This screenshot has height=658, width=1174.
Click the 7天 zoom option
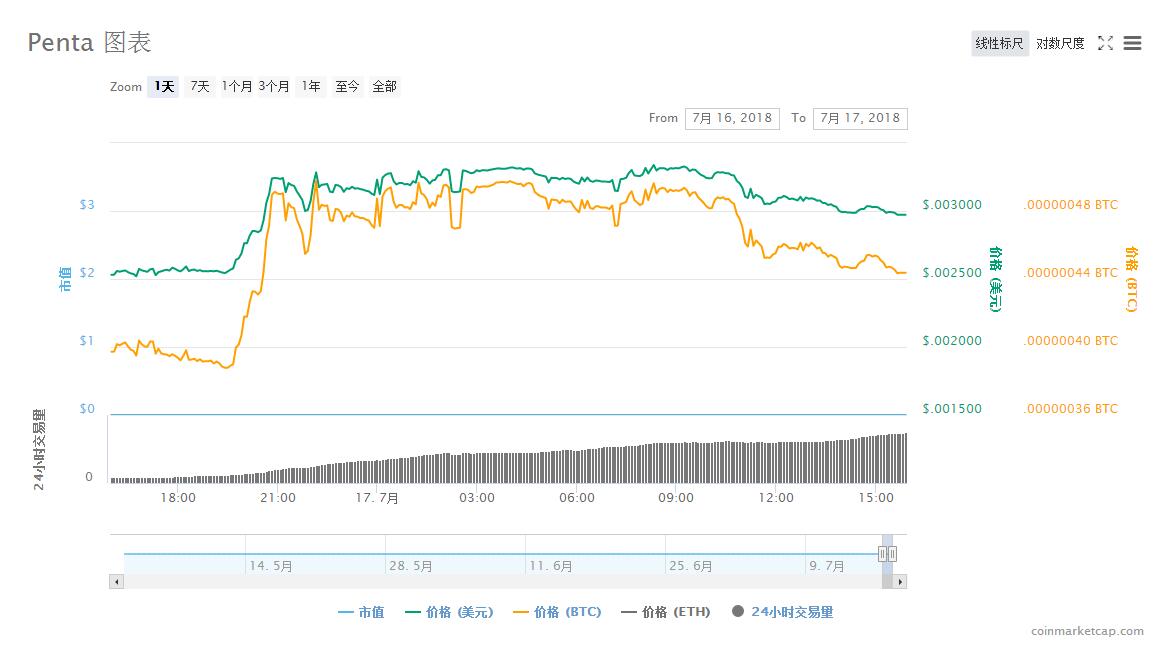197,87
